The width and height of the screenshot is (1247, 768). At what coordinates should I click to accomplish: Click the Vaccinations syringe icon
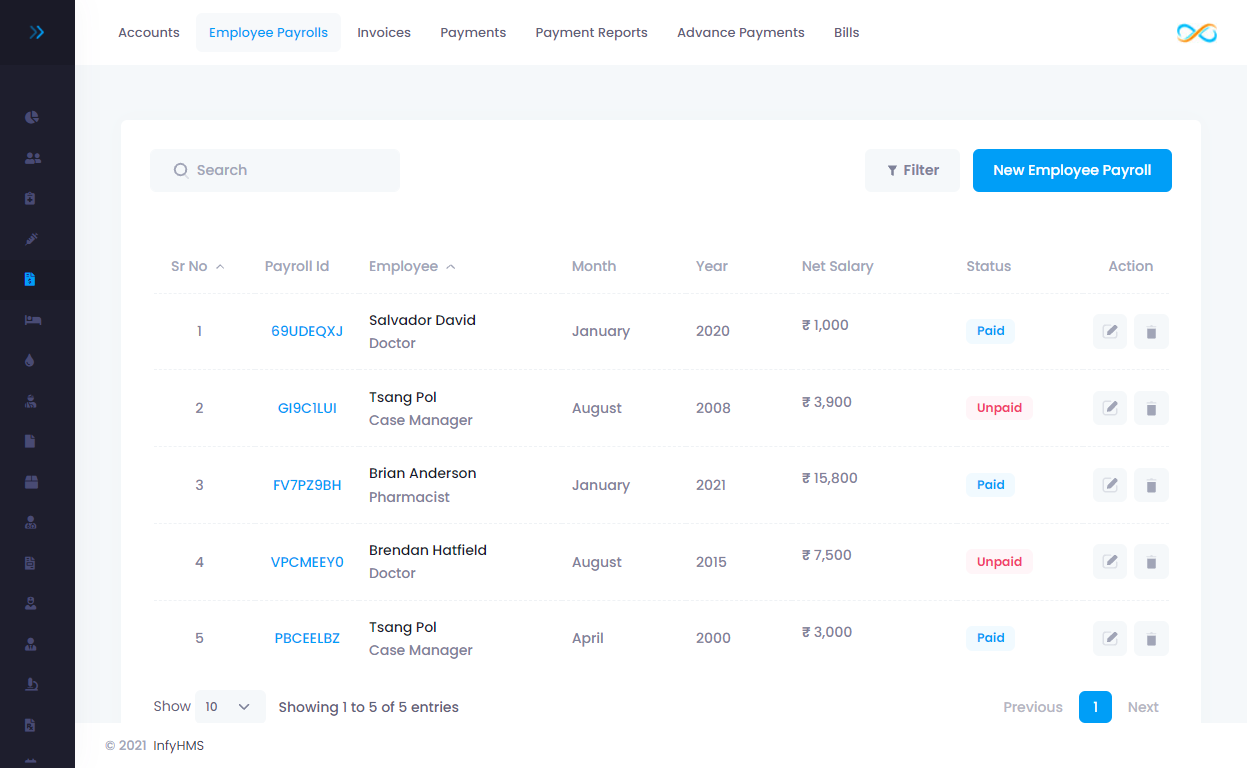(31, 239)
